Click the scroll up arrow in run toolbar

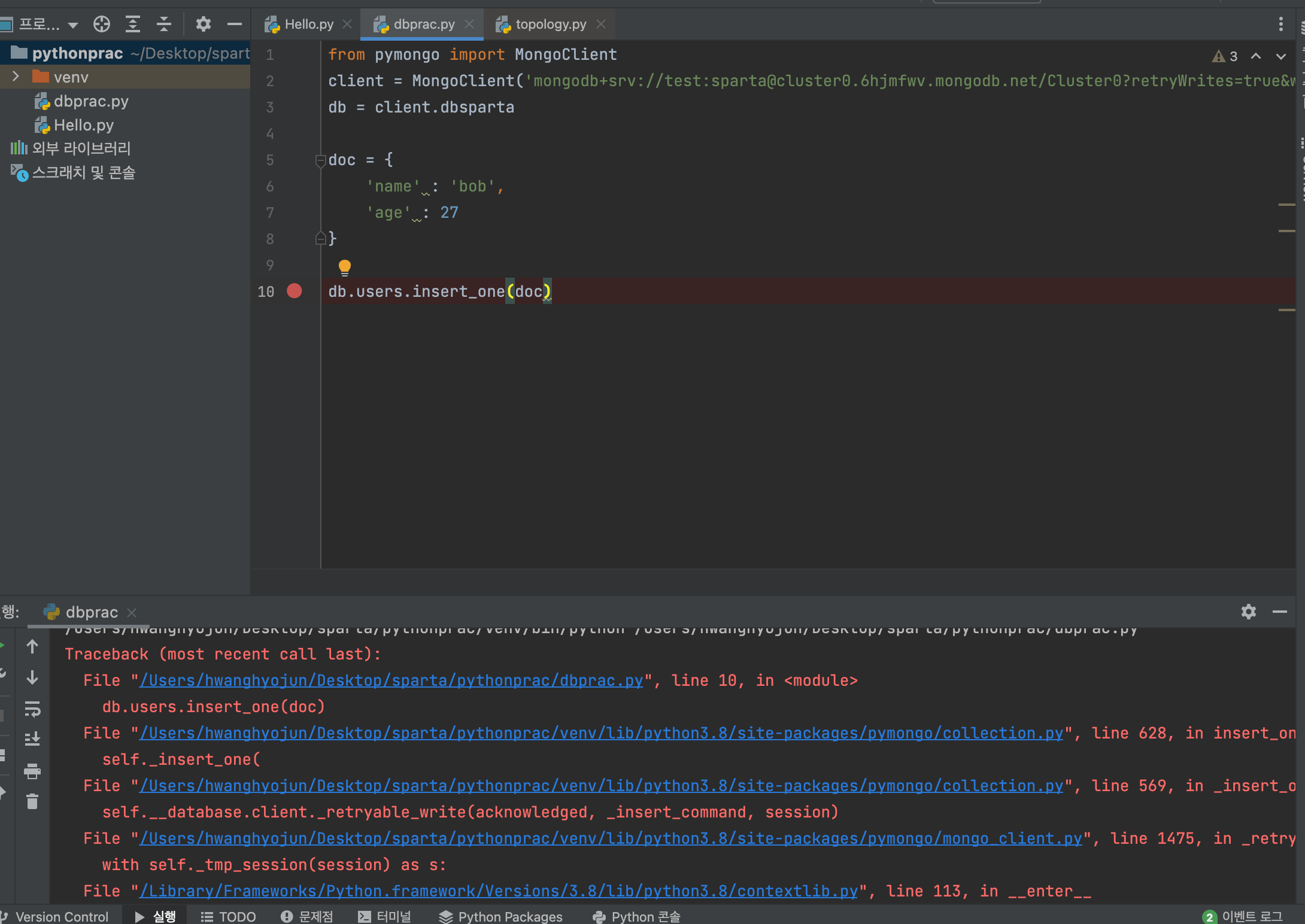32,646
